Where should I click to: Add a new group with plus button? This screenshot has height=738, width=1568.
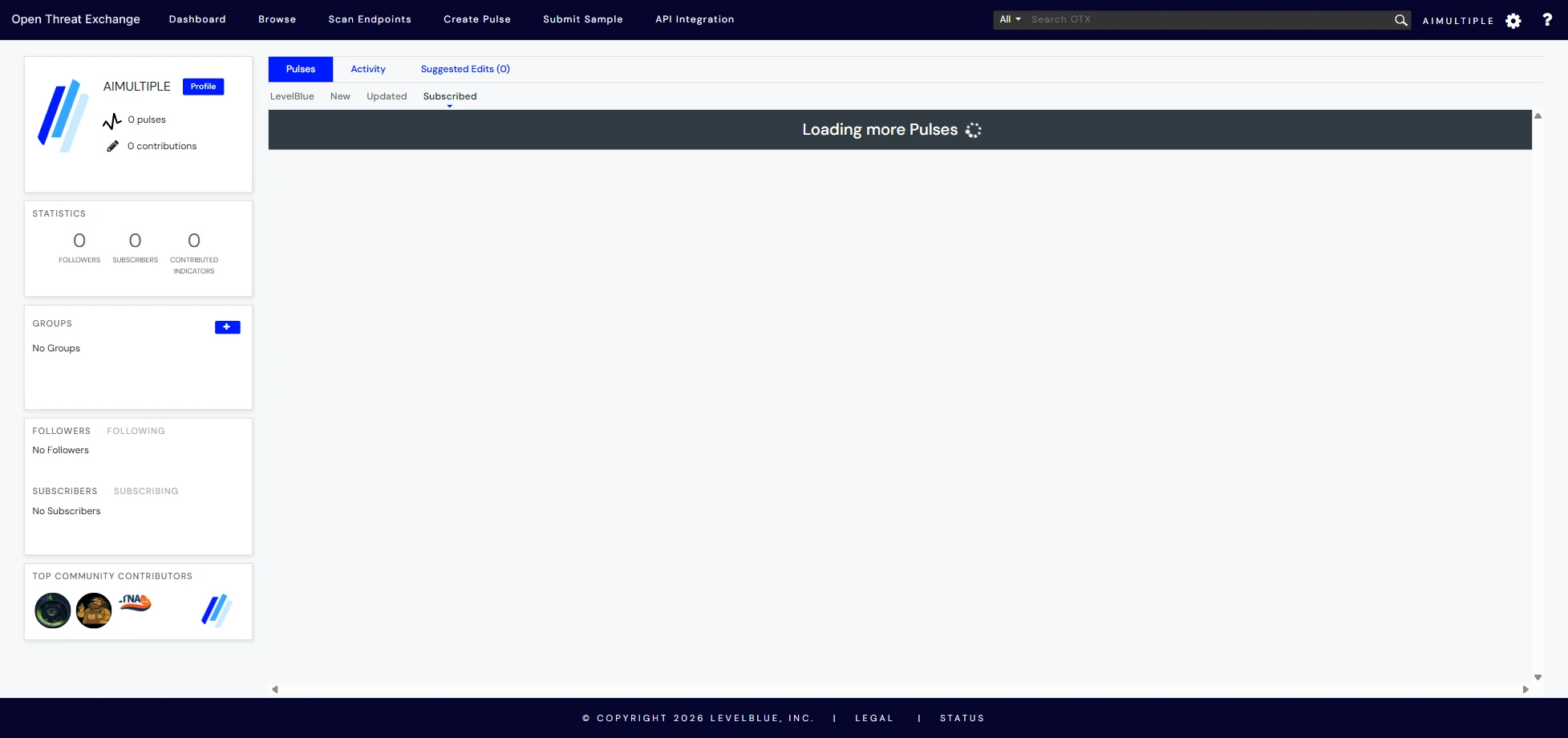point(227,327)
